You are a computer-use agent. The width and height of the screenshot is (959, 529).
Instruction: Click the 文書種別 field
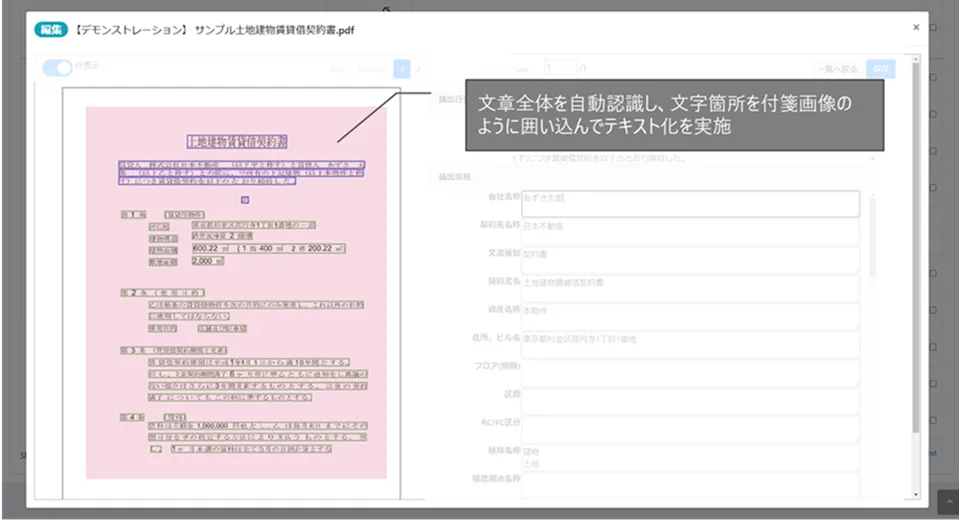[691, 260]
